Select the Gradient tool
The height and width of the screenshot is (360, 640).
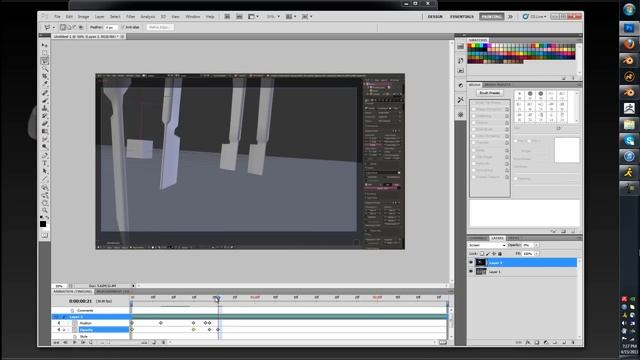tap(44, 131)
